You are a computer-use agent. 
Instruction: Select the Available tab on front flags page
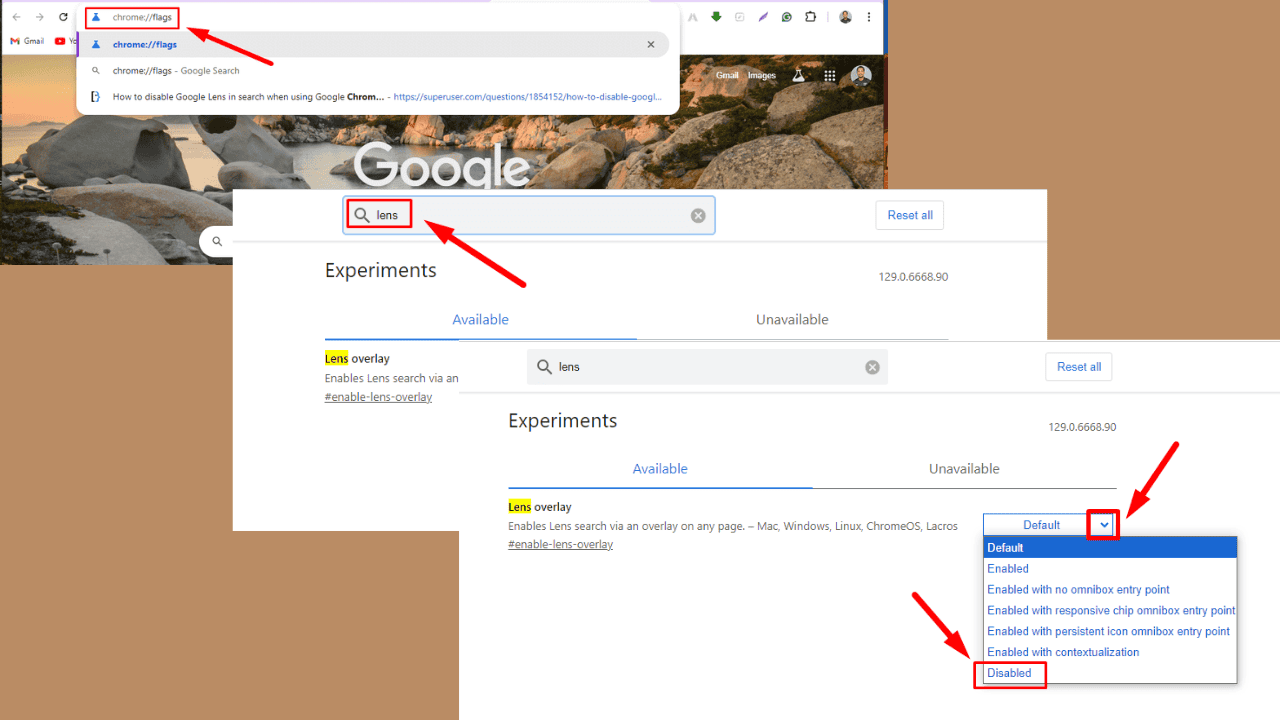(x=660, y=469)
